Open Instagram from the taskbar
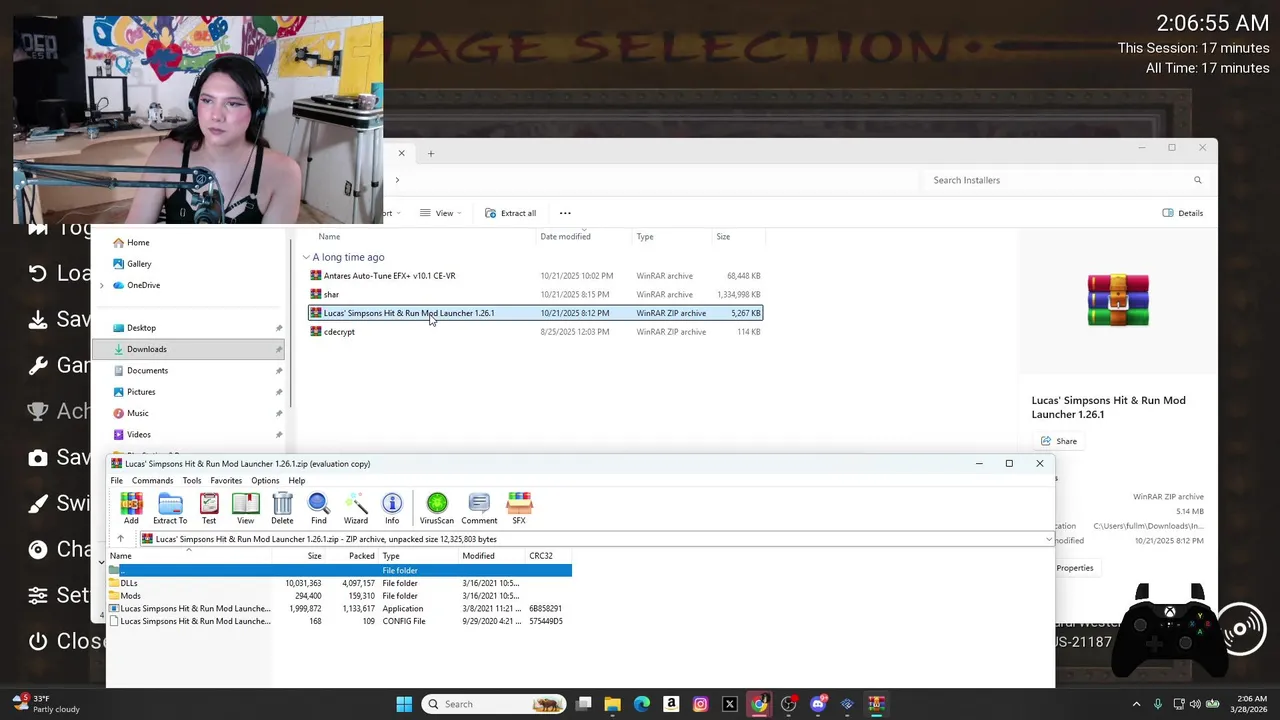The width and height of the screenshot is (1280, 720). [x=700, y=704]
